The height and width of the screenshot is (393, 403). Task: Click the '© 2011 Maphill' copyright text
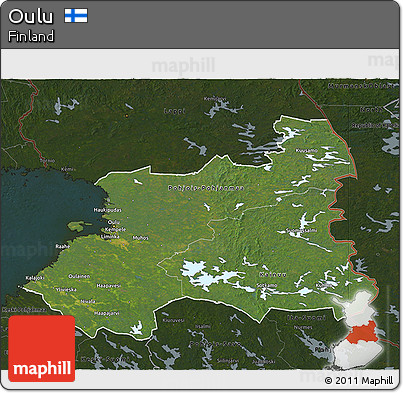pos(359,380)
